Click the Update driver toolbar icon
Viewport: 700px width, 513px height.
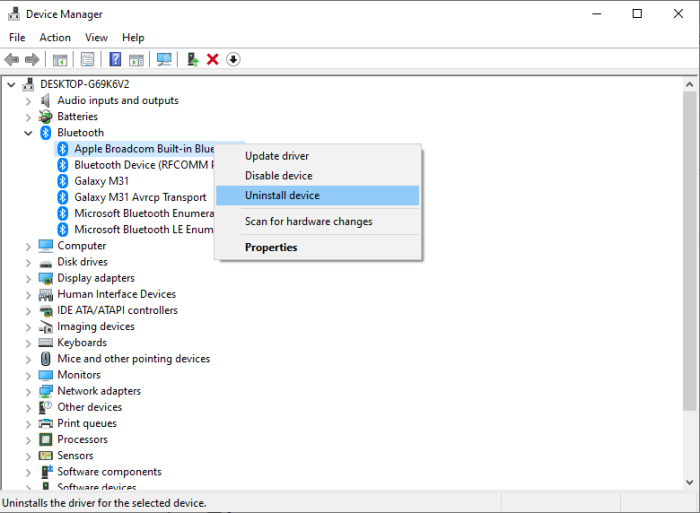[192, 59]
